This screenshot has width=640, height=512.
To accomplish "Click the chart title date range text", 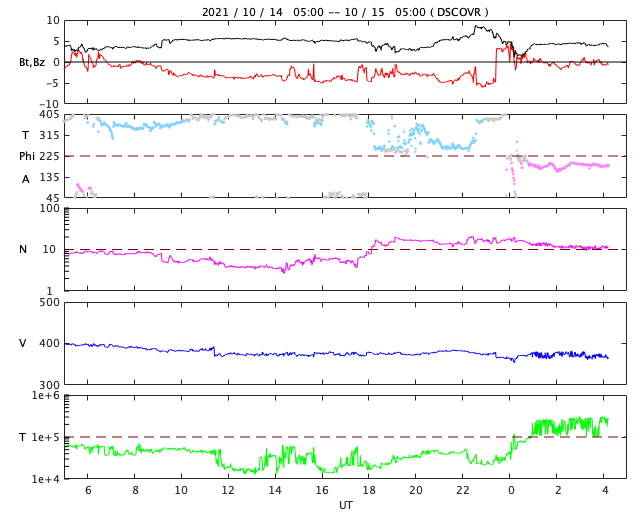I will (345, 12).
